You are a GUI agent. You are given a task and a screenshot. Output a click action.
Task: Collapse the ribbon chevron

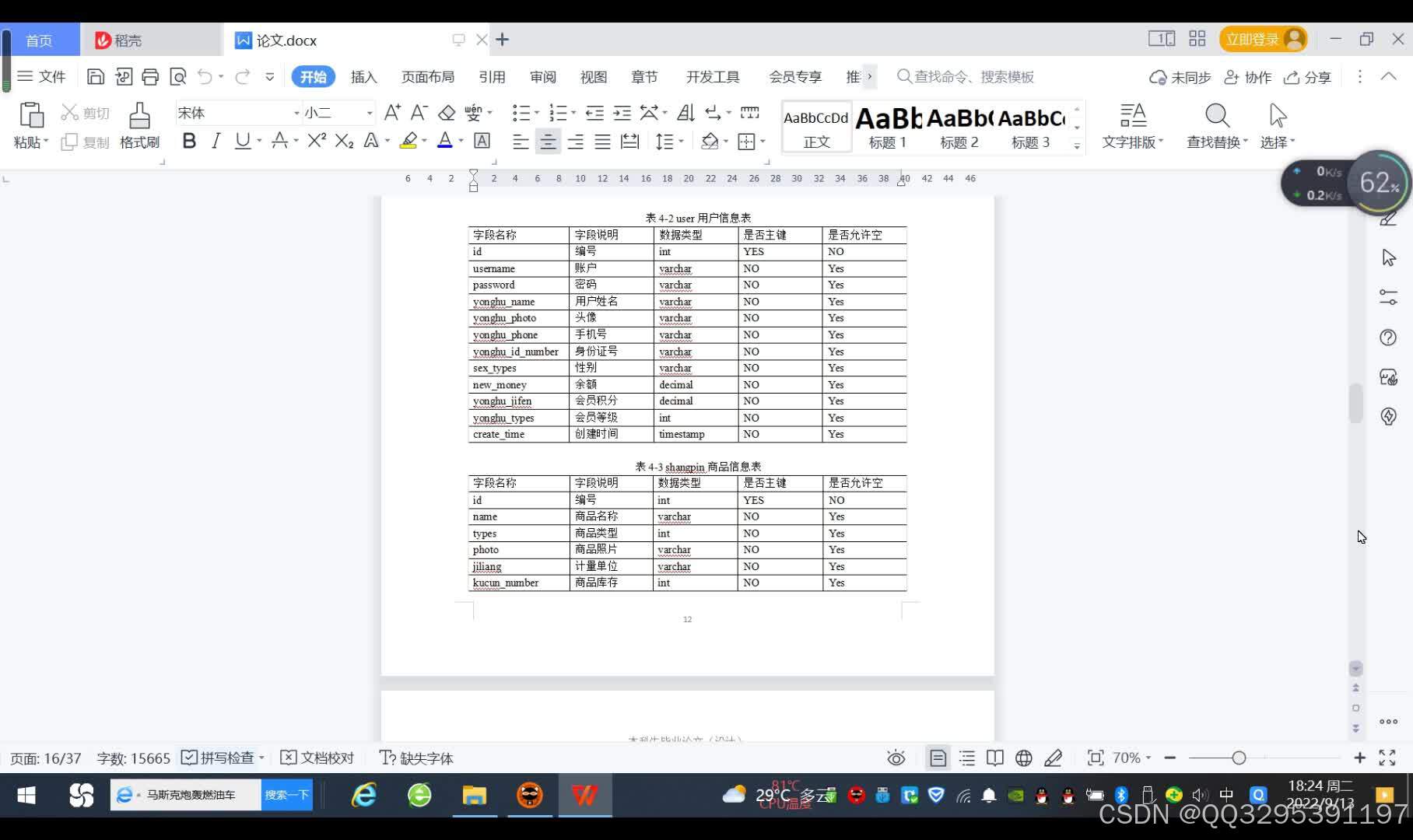[1388, 76]
